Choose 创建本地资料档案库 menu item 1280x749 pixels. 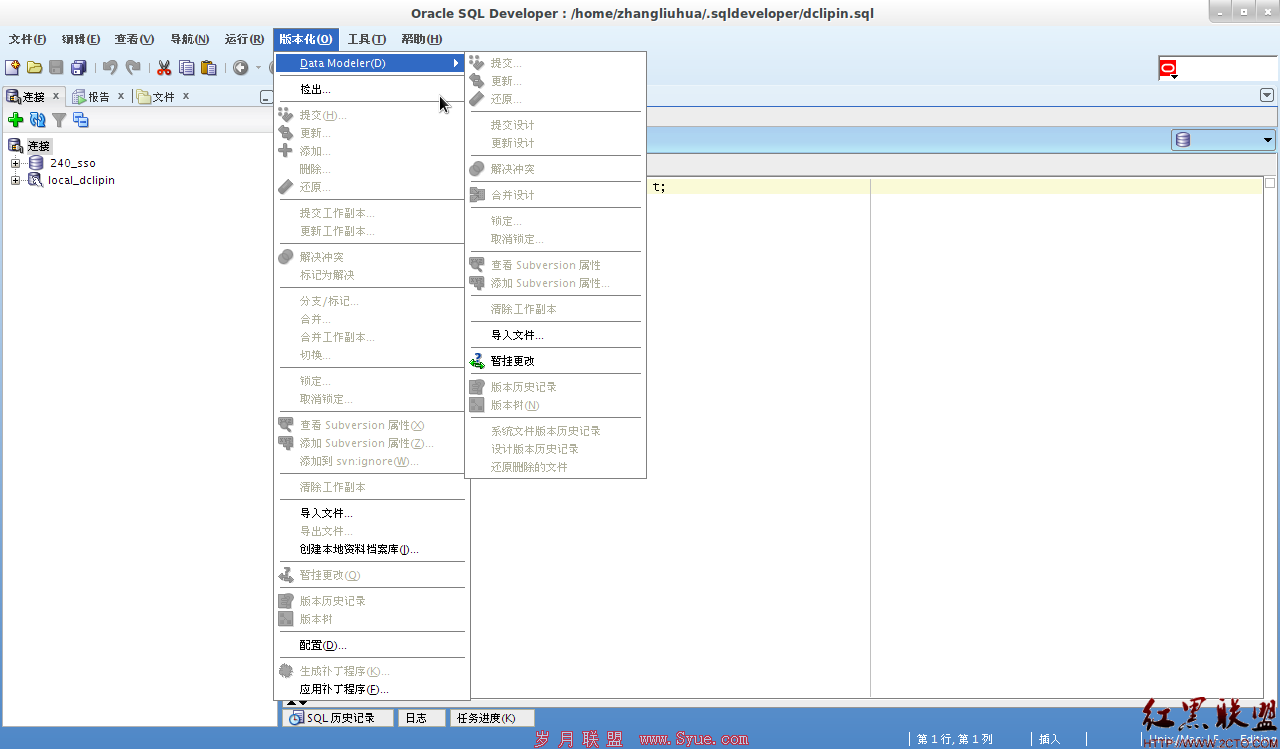[x=370, y=549]
